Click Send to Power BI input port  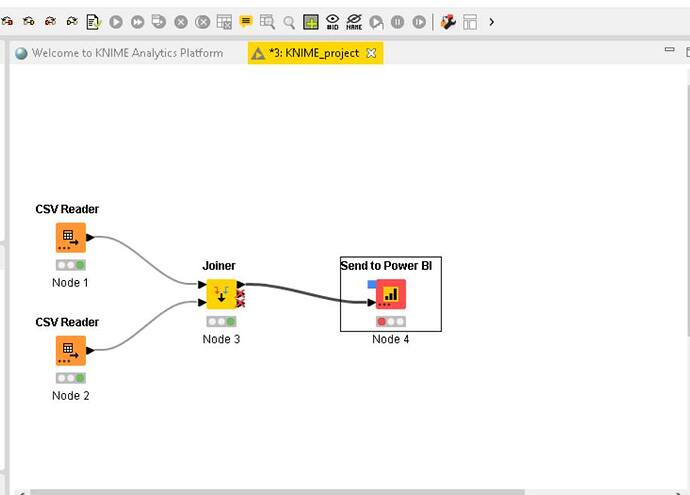(371, 302)
